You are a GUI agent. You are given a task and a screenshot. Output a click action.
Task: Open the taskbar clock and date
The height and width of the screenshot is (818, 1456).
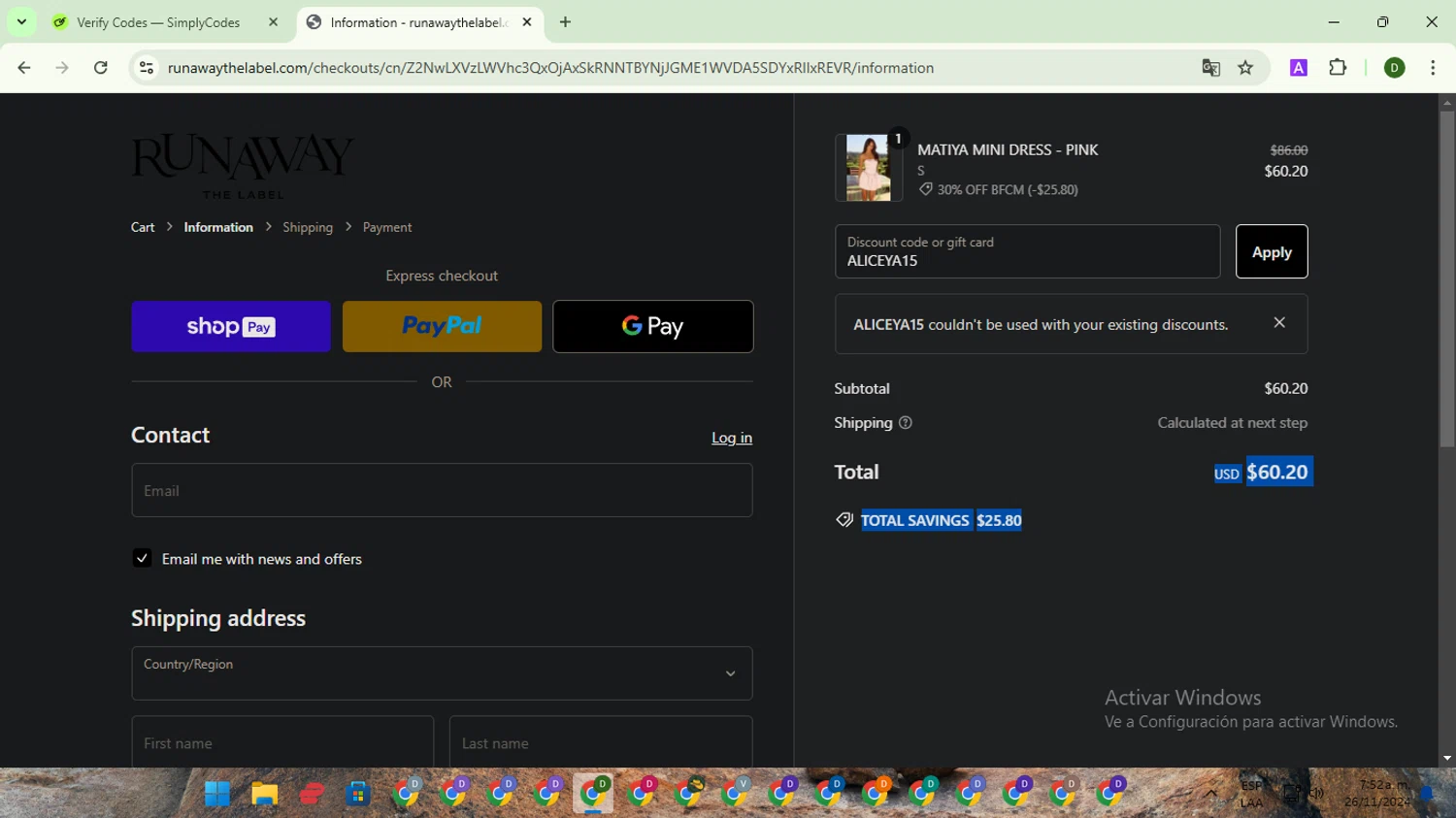(1377, 794)
